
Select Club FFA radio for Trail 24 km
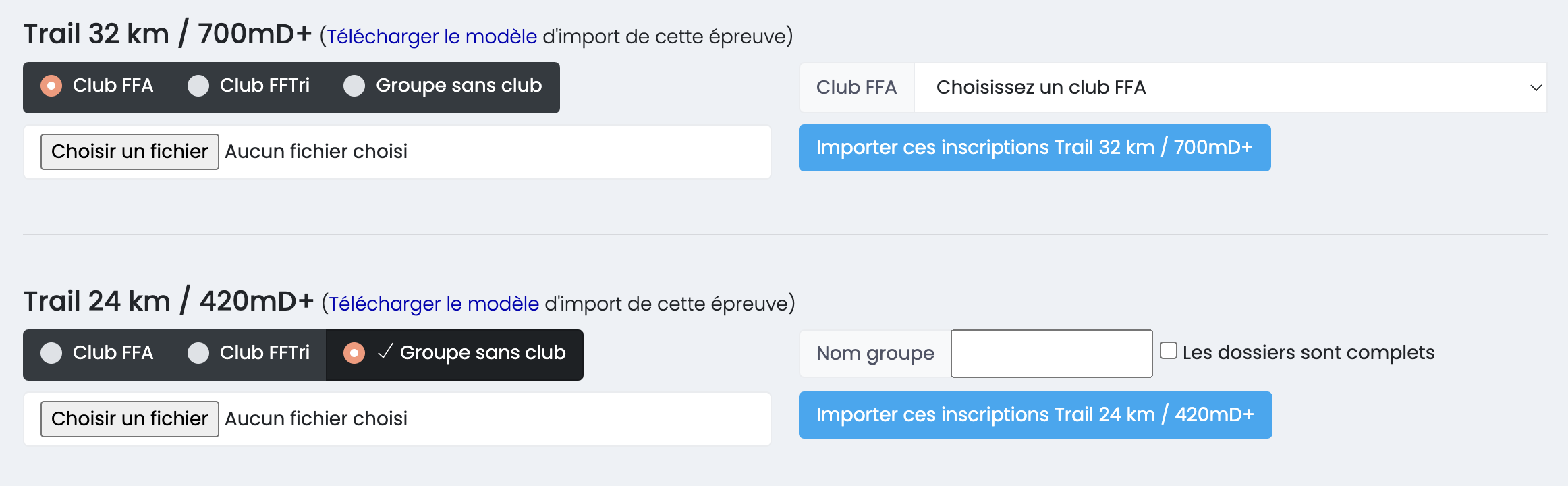51,354
